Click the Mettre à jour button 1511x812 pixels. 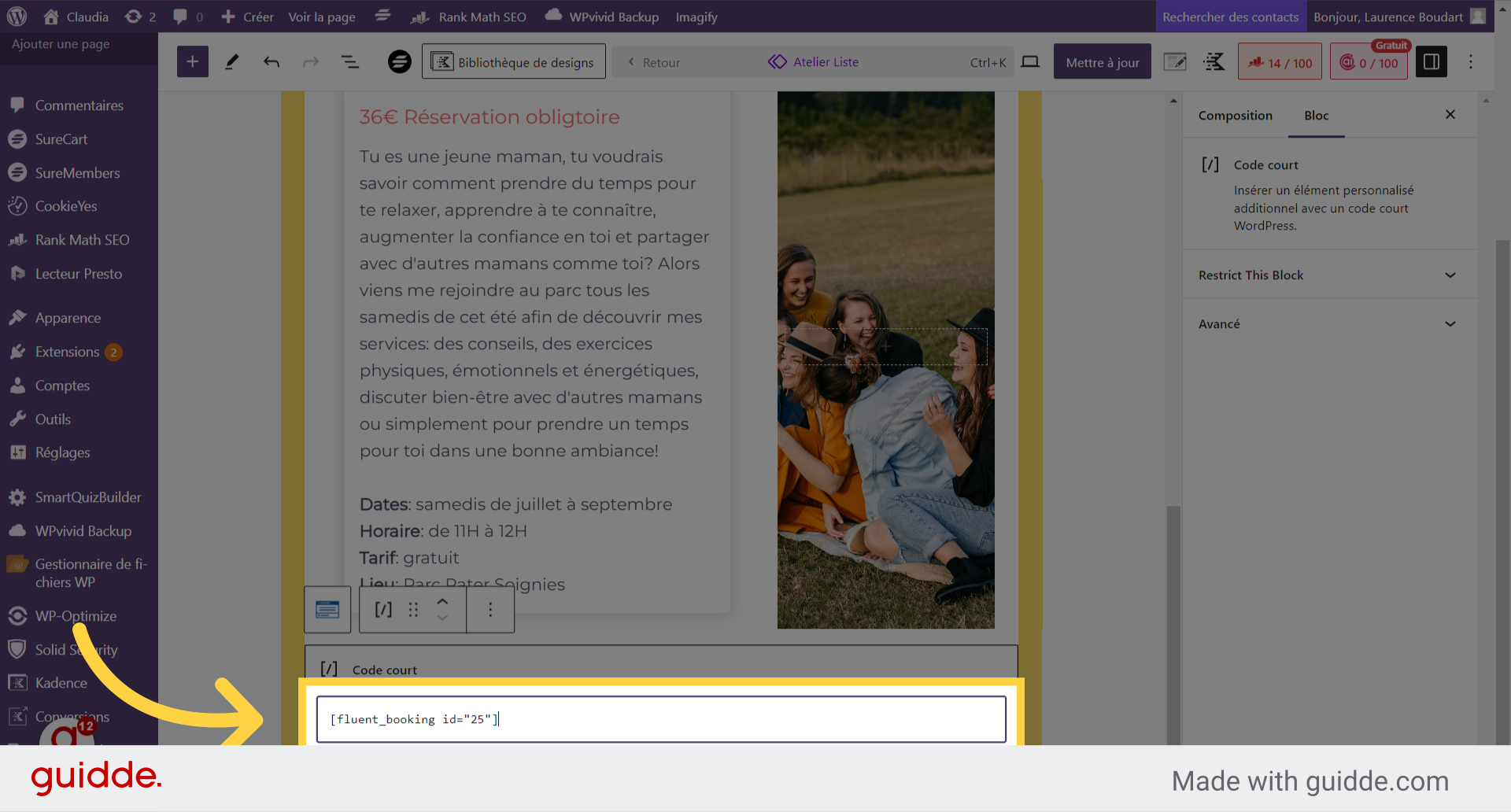1102,62
